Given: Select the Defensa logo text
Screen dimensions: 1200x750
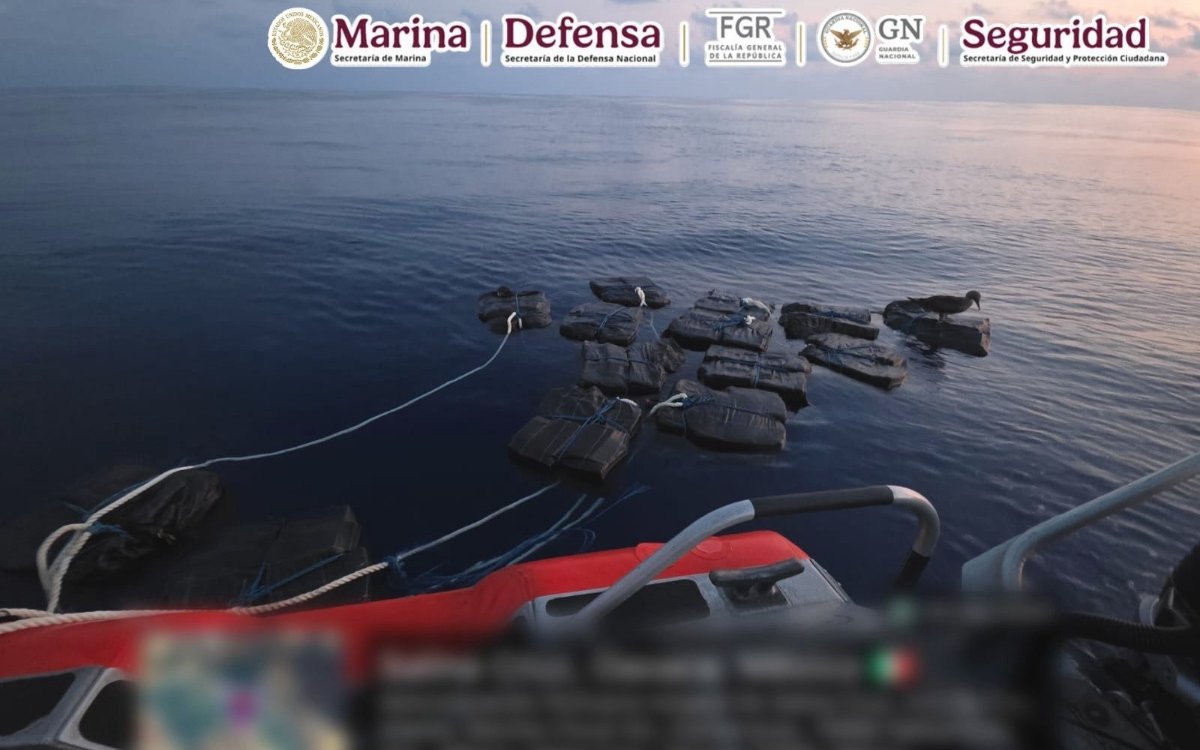Looking at the screenshot, I should tap(581, 33).
